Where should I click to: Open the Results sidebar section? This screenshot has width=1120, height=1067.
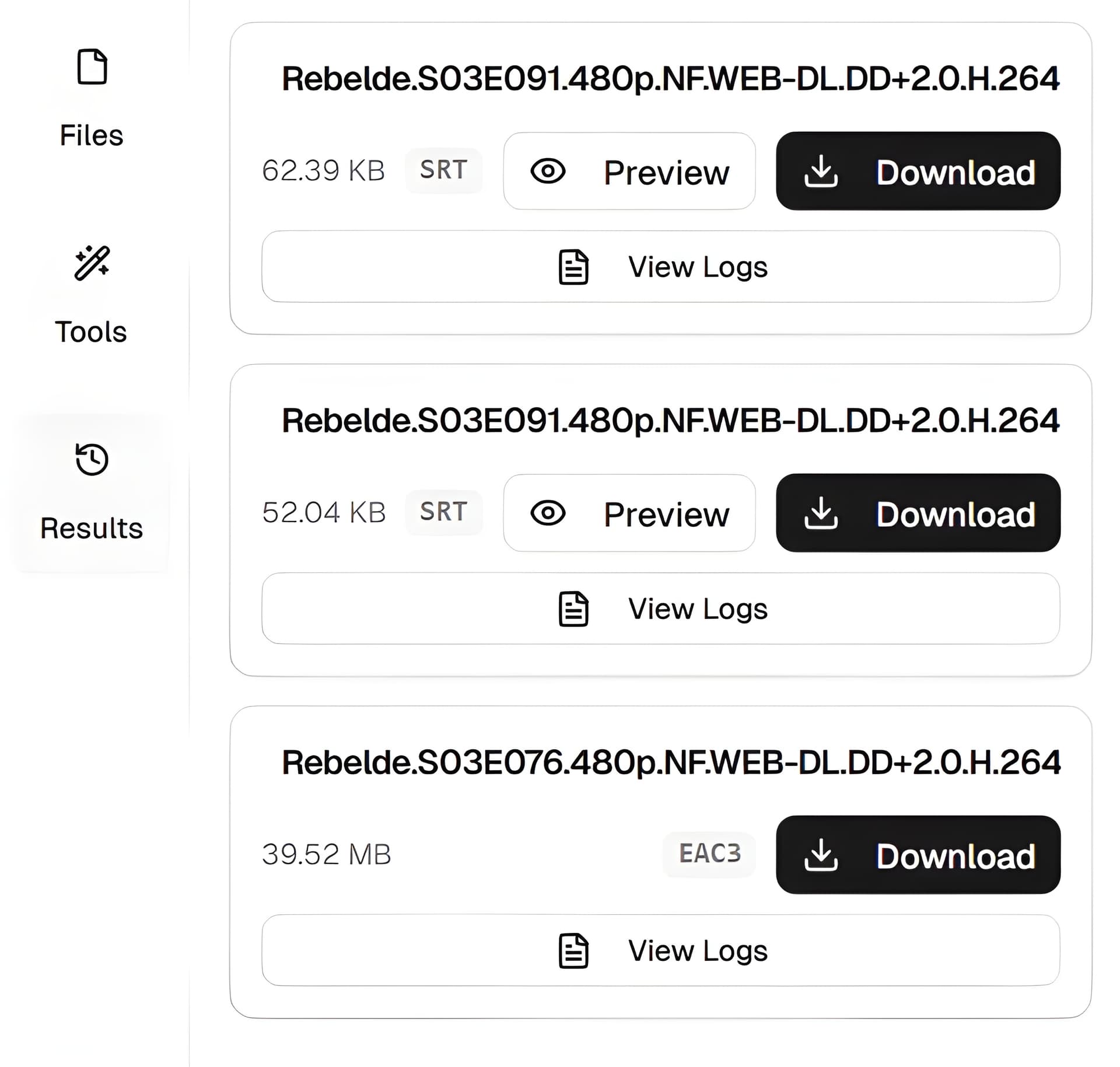[x=92, y=494]
